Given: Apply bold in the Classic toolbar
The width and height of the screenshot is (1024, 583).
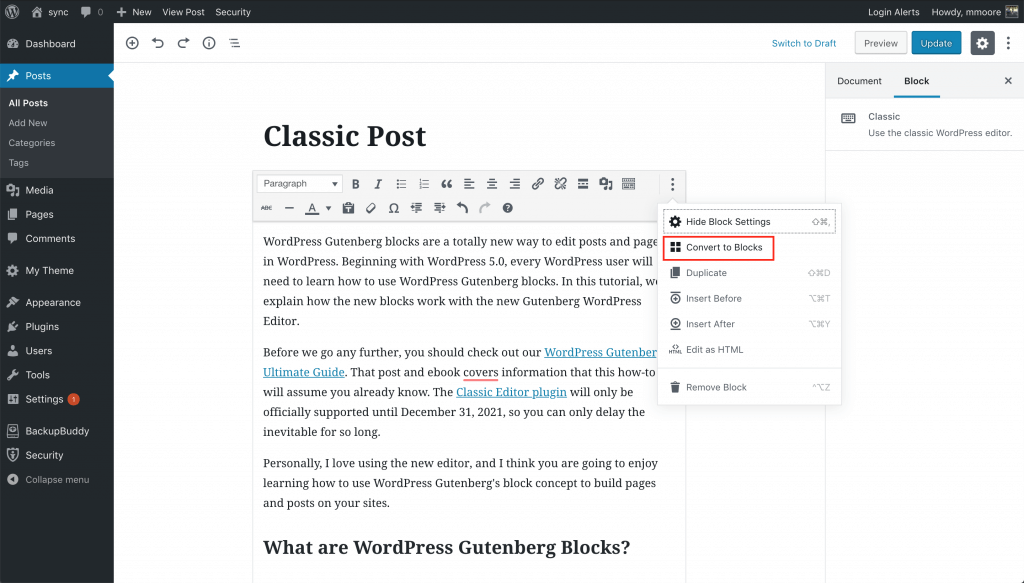Looking at the screenshot, I should coord(355,184).
